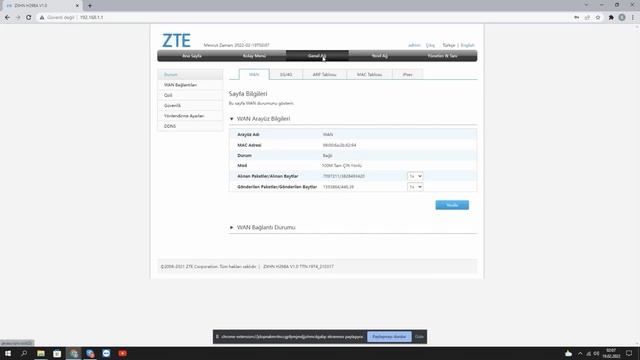Switch language to Türkçe
The height and width of the screenshot is (360, 640).
pos(449,45)
